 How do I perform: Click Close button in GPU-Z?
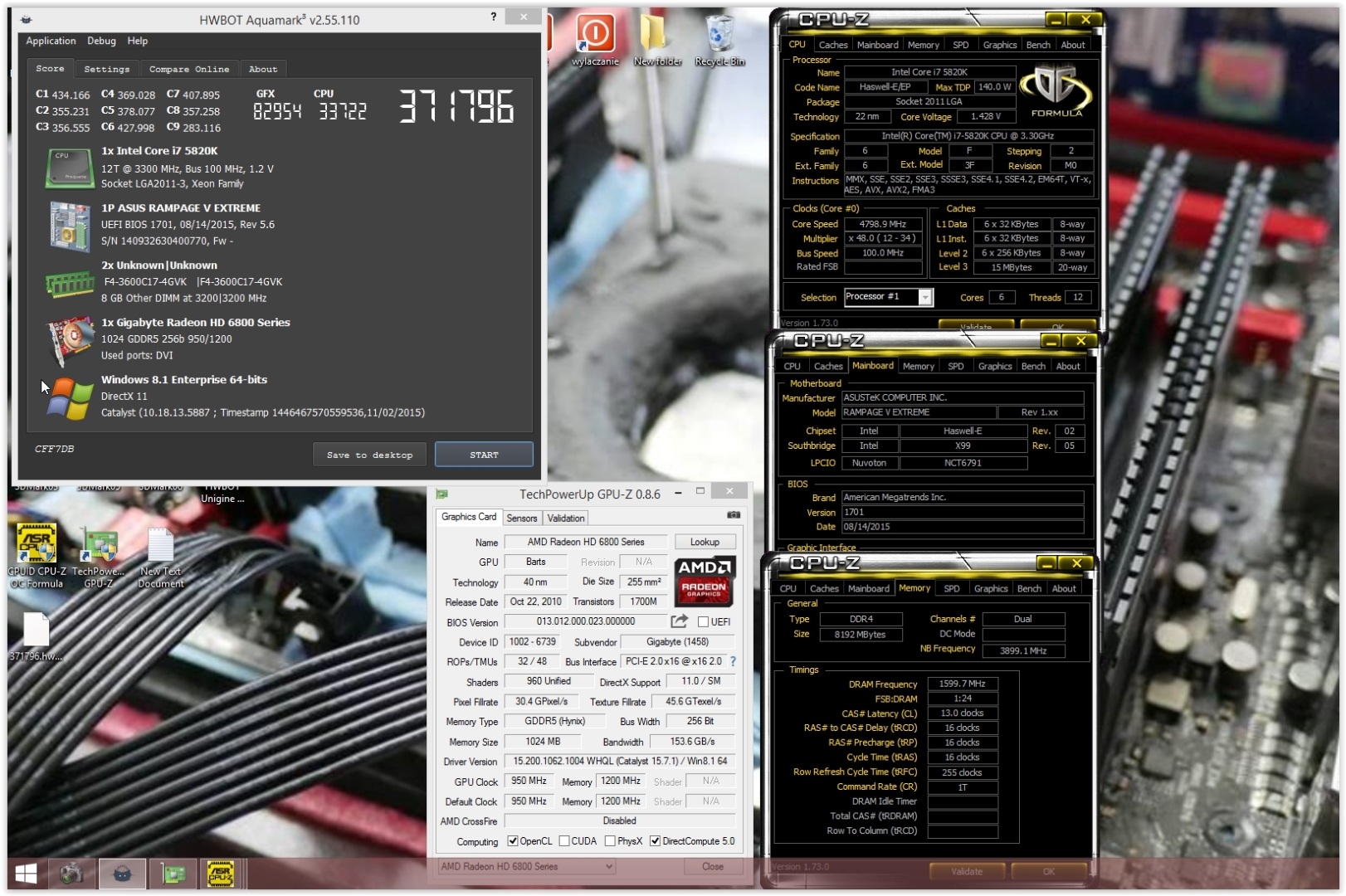[712, 866]
